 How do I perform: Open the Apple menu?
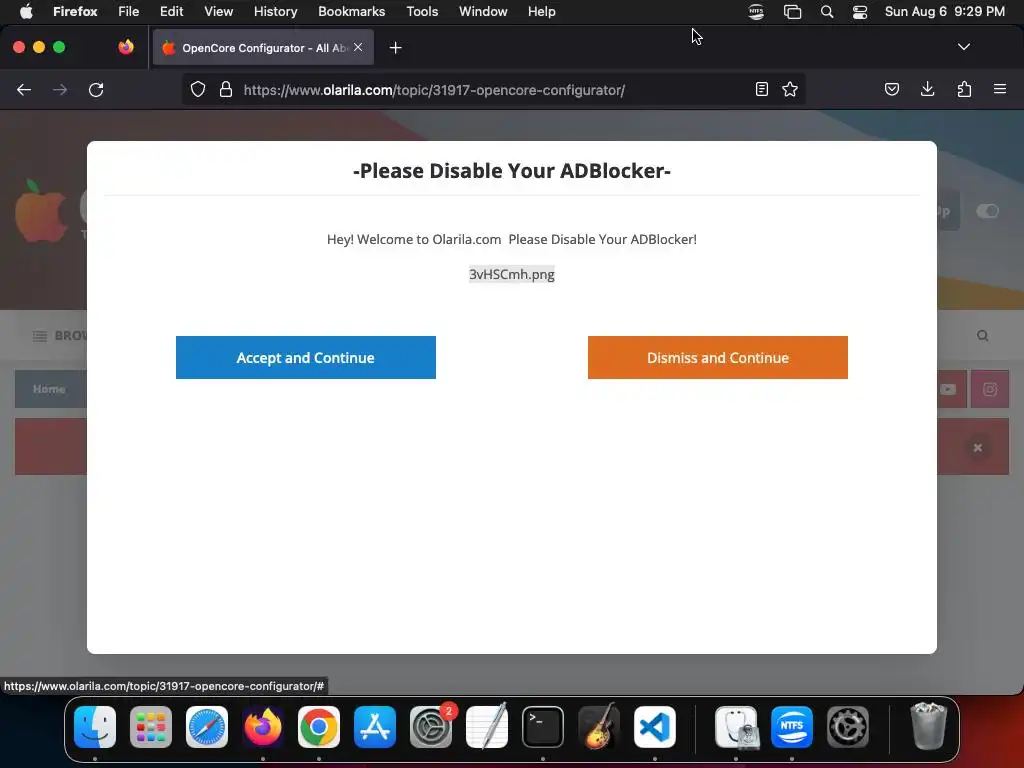coord(26,11)
